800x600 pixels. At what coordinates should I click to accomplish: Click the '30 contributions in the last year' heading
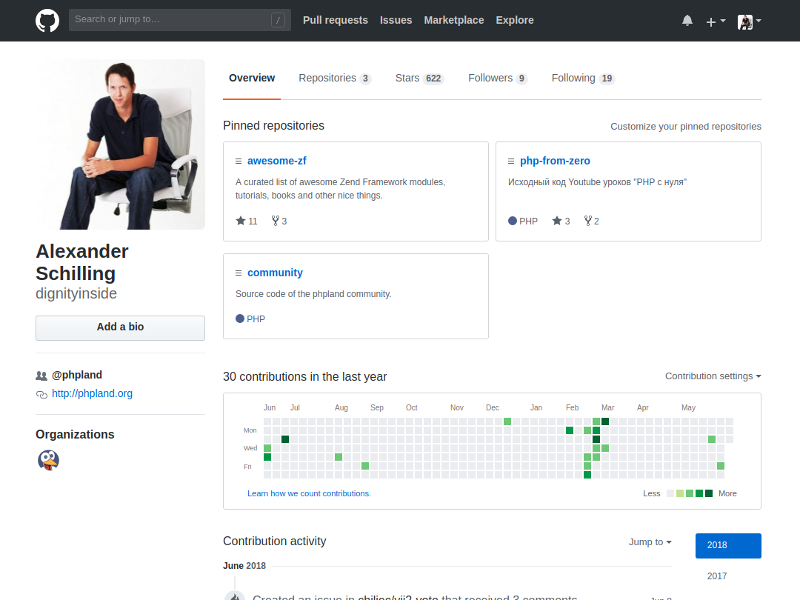click(x=305, y=377)
